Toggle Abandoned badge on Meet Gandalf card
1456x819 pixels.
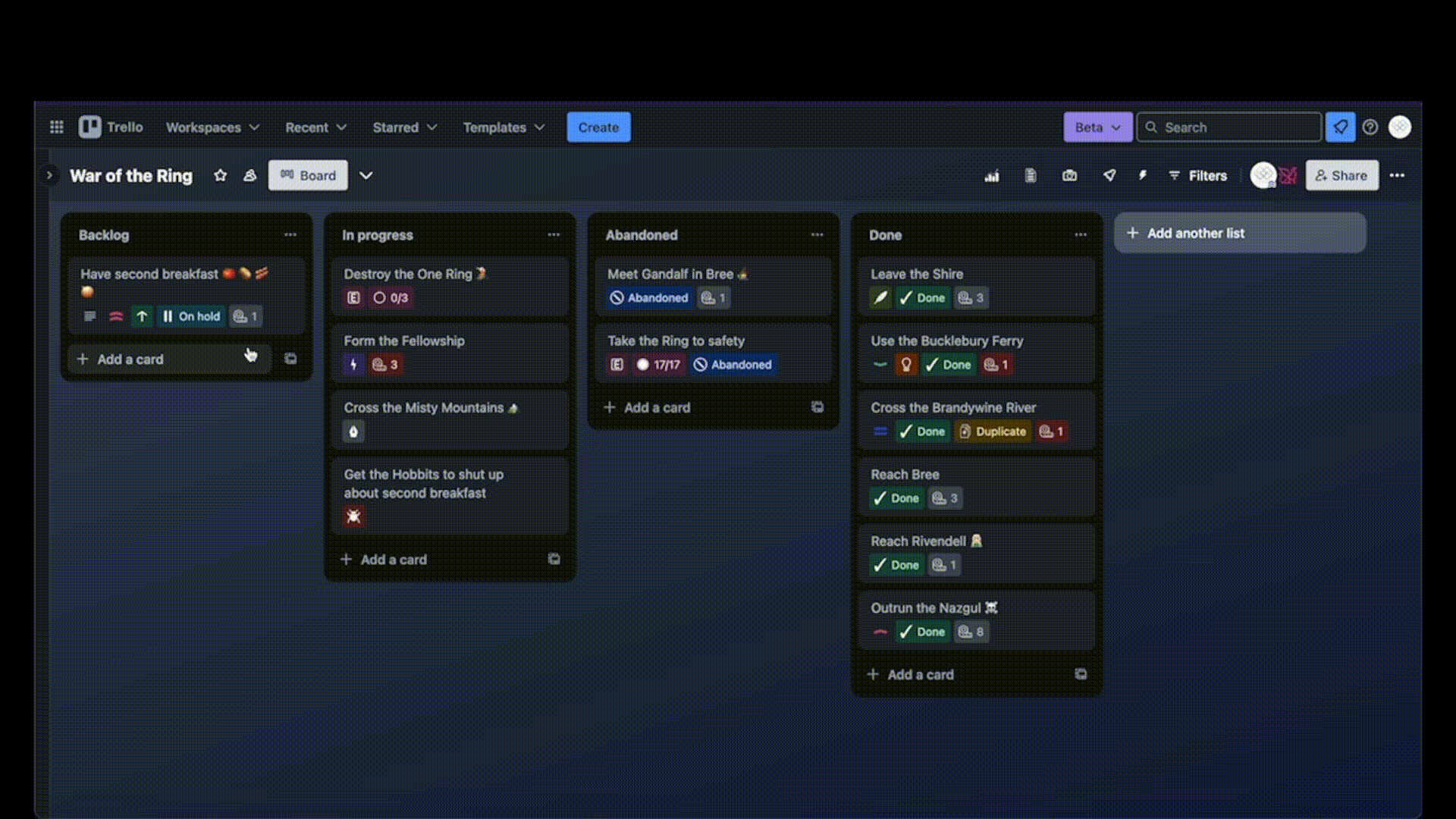(x=649, y=298)
